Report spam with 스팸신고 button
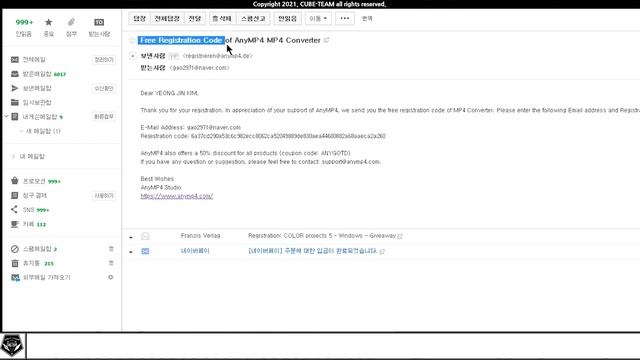The height and width of the screenshot is (360, 640). click(253, 18)
